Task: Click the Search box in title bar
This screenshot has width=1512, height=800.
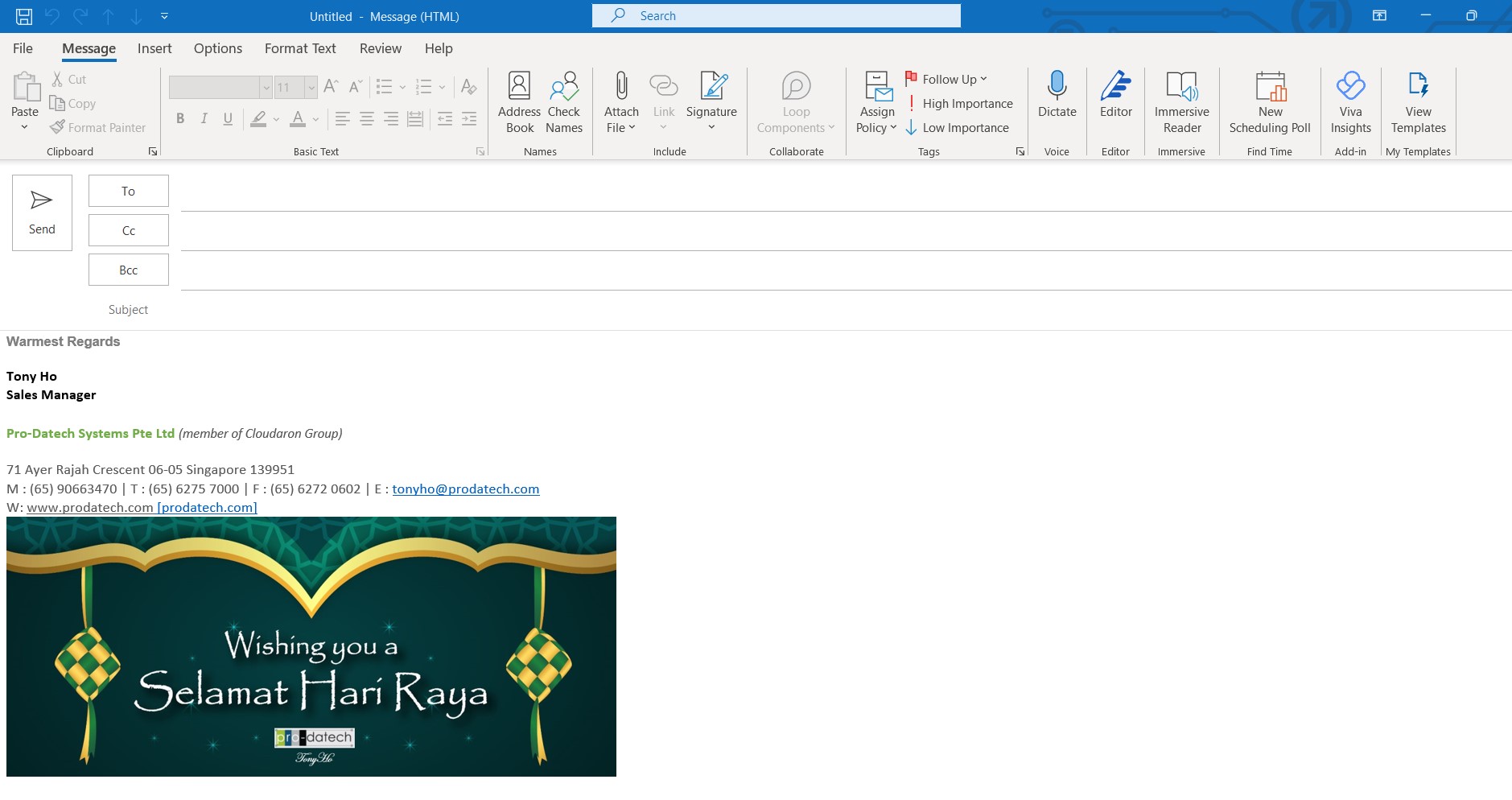Action: [777, 15]
